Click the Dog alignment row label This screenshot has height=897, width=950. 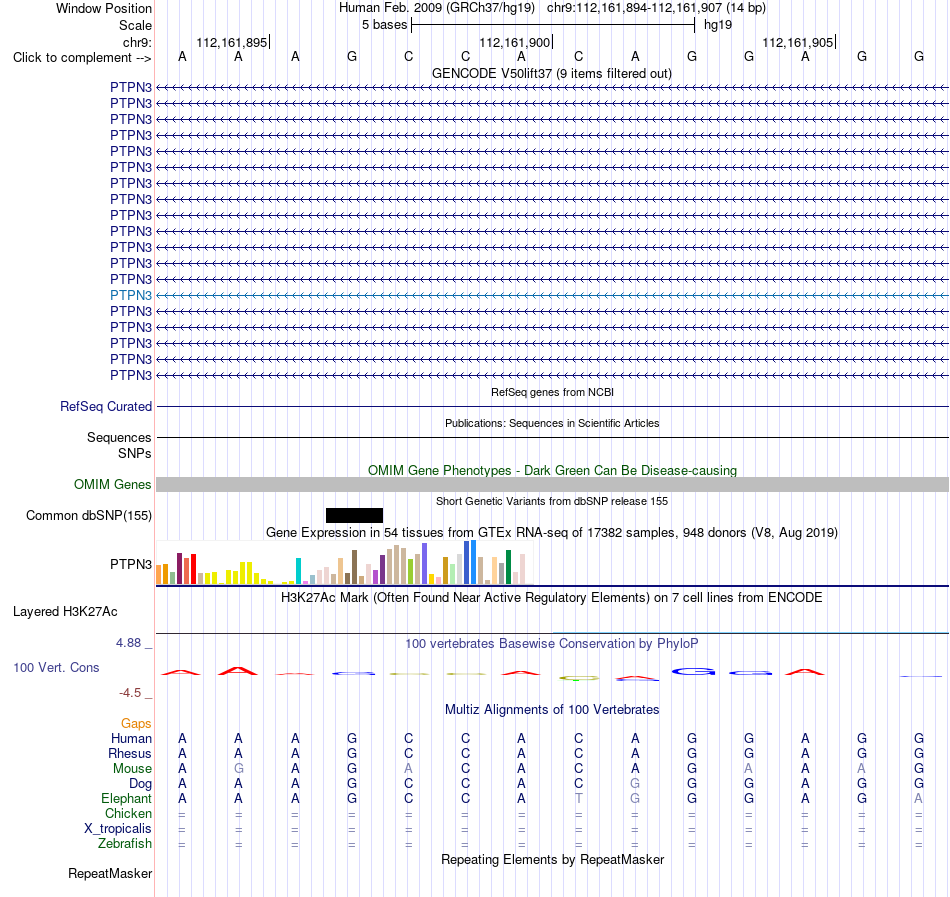pos(140,784)
